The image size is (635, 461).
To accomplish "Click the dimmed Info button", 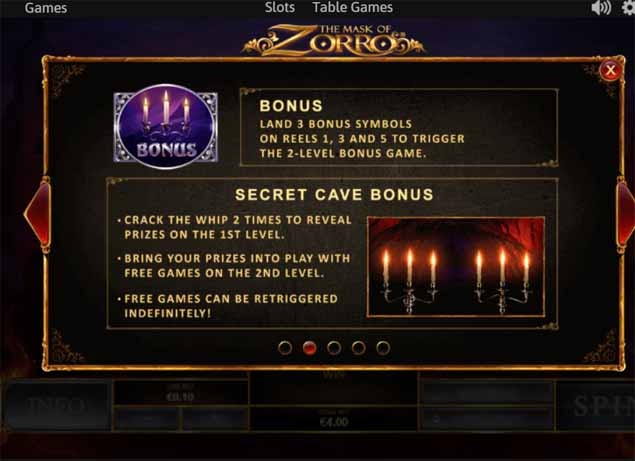I will (56, 405).
